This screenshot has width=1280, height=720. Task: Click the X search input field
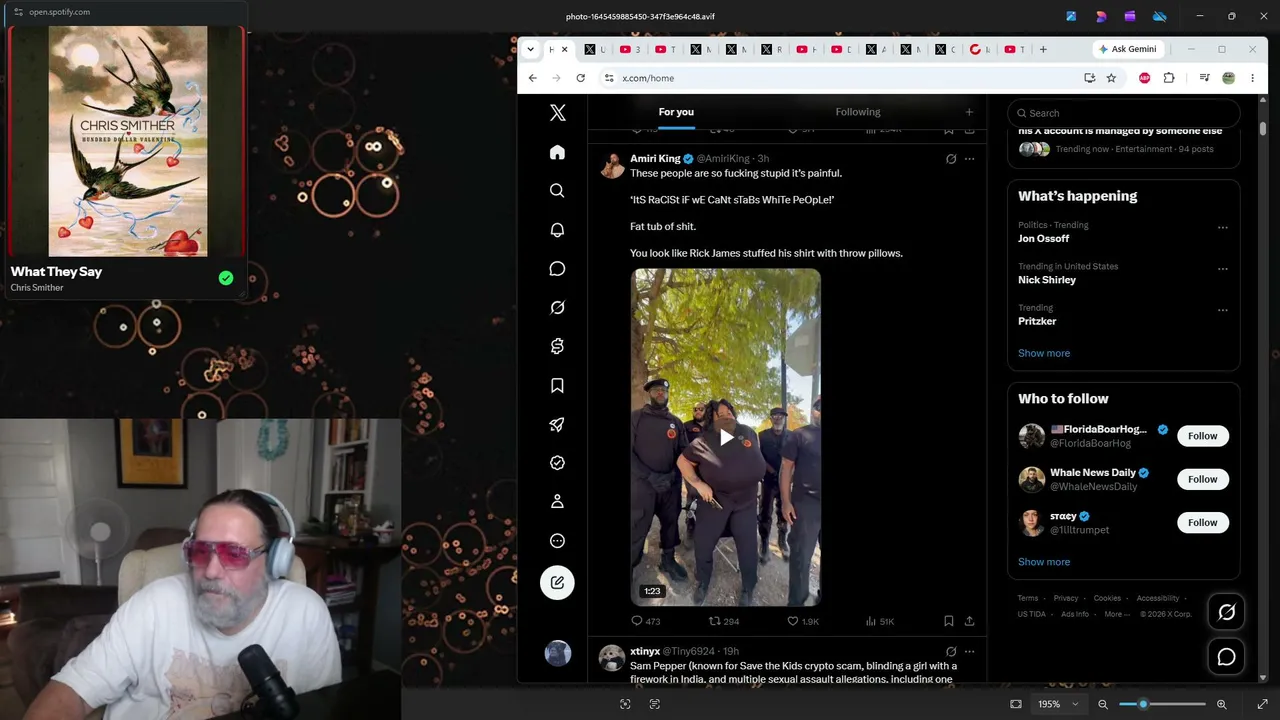(1124, 113)
